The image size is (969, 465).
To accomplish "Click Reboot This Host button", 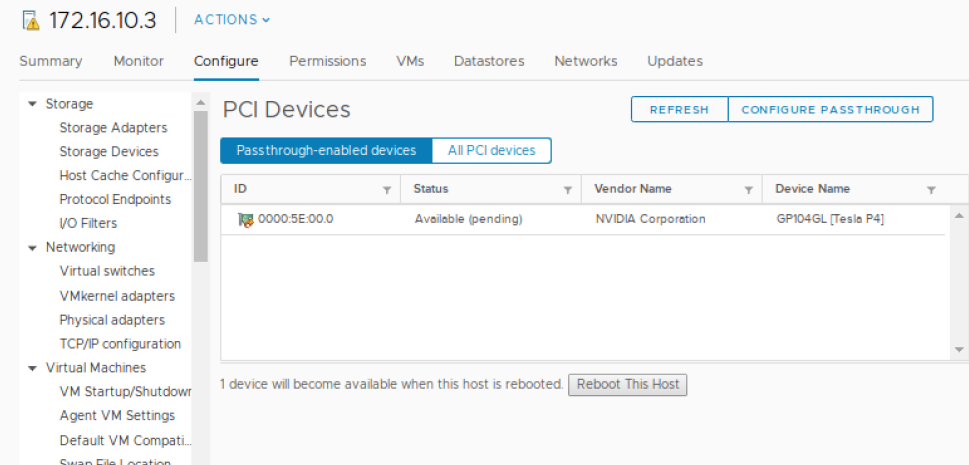I will pos(628,384).
